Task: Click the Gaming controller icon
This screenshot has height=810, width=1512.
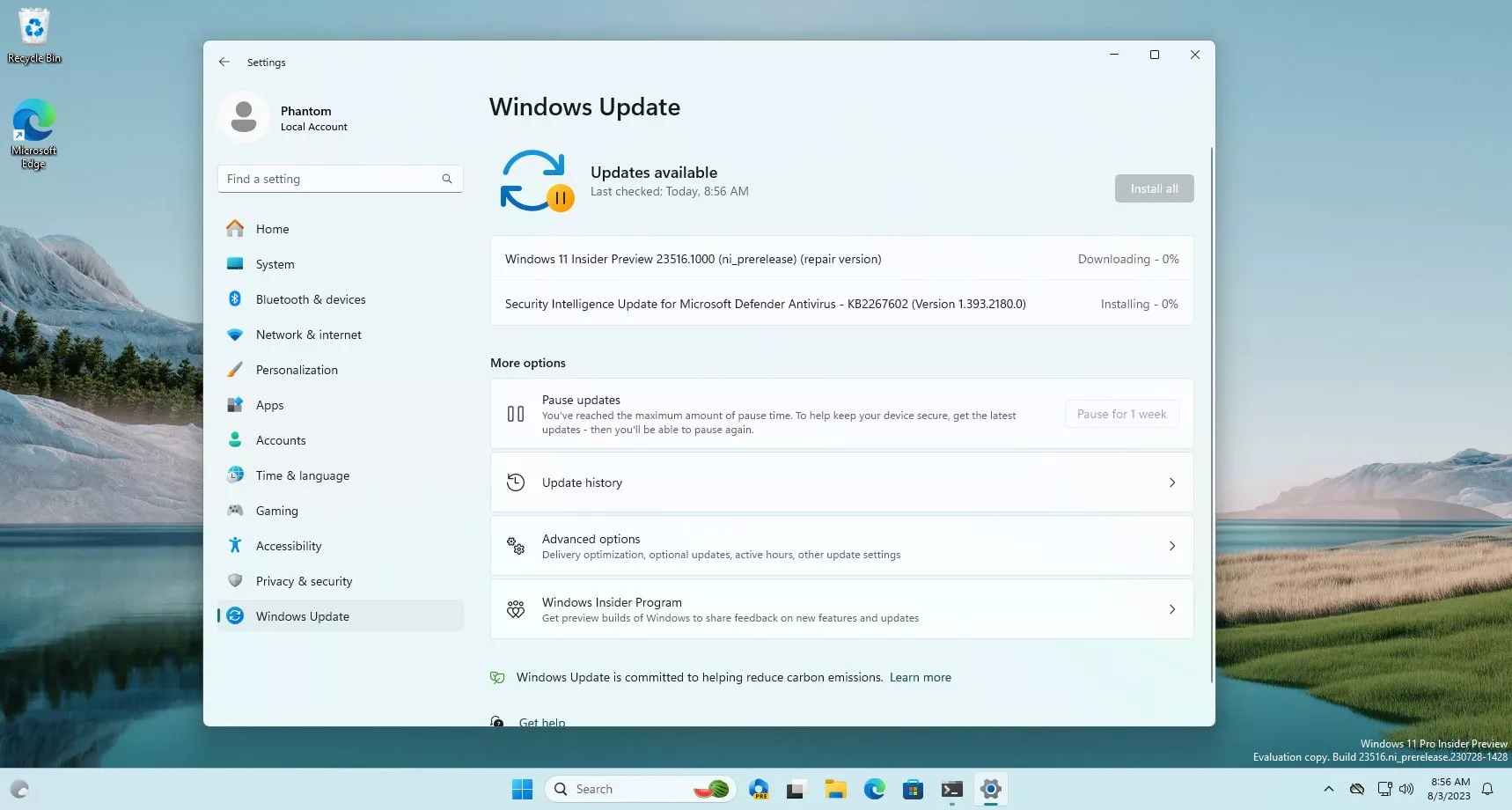Action: pos(235,511)
